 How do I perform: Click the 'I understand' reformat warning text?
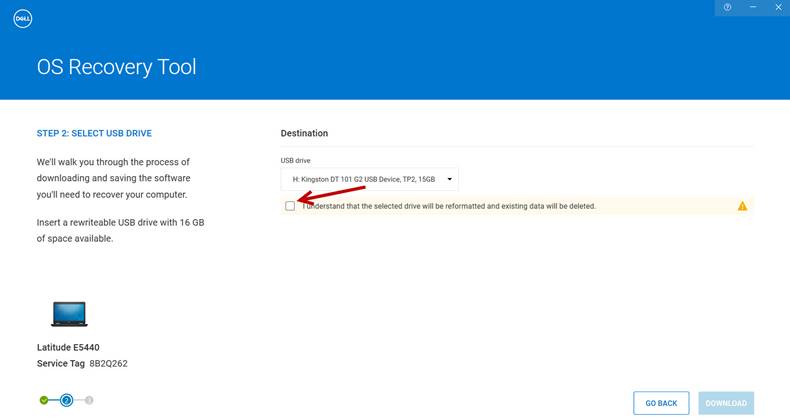coord(450,206)
